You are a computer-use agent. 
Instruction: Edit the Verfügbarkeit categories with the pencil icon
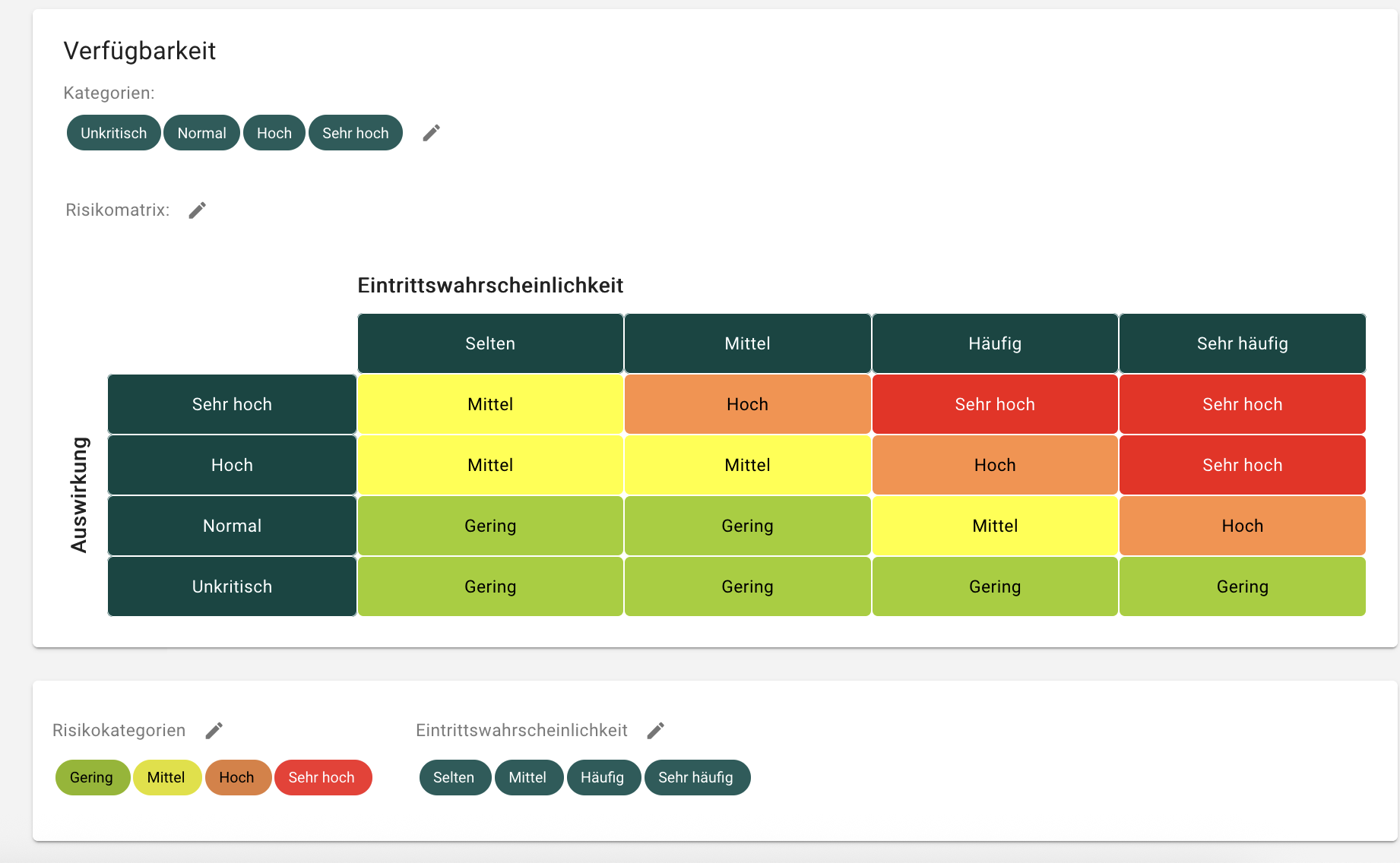(431, 133)
